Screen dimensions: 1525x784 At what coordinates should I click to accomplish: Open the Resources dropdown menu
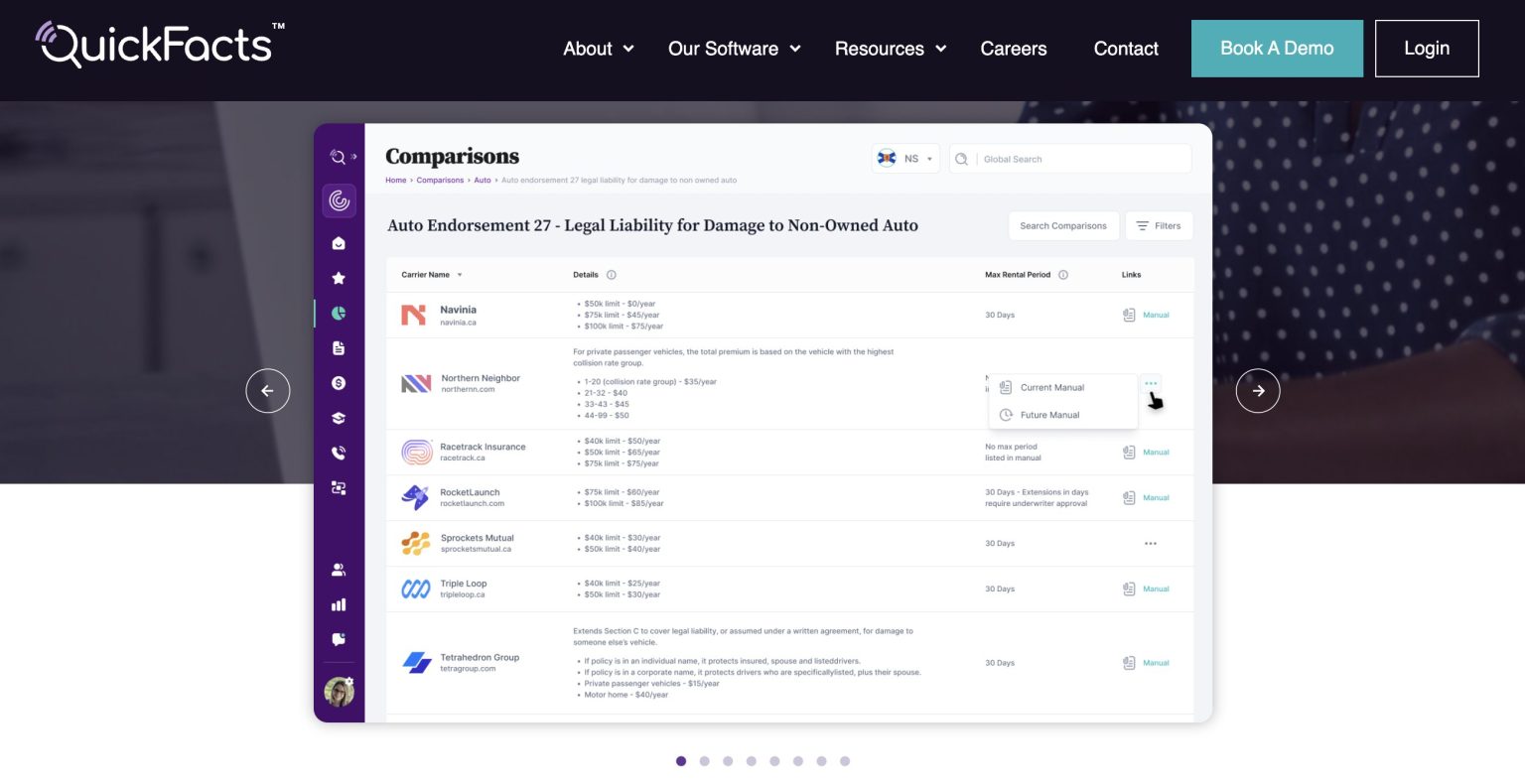click(891, 49)
